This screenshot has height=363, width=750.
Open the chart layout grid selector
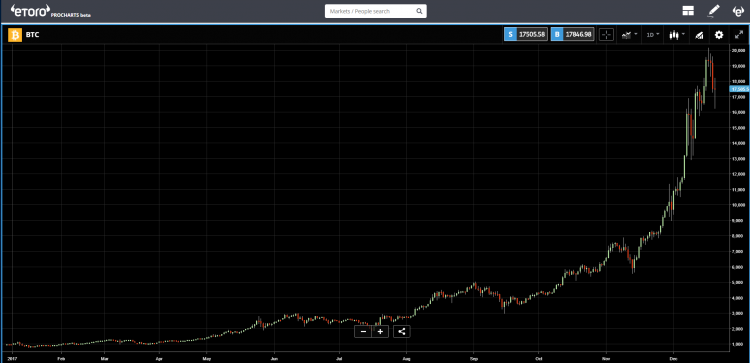[688, 11]
